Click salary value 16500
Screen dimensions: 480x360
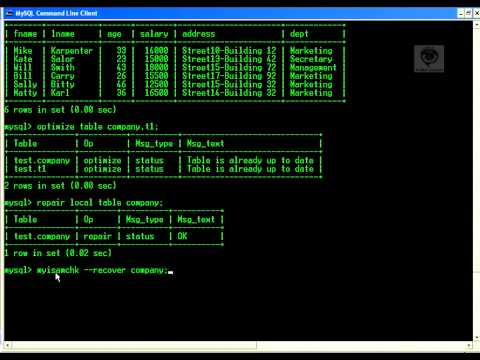point(156,93)
